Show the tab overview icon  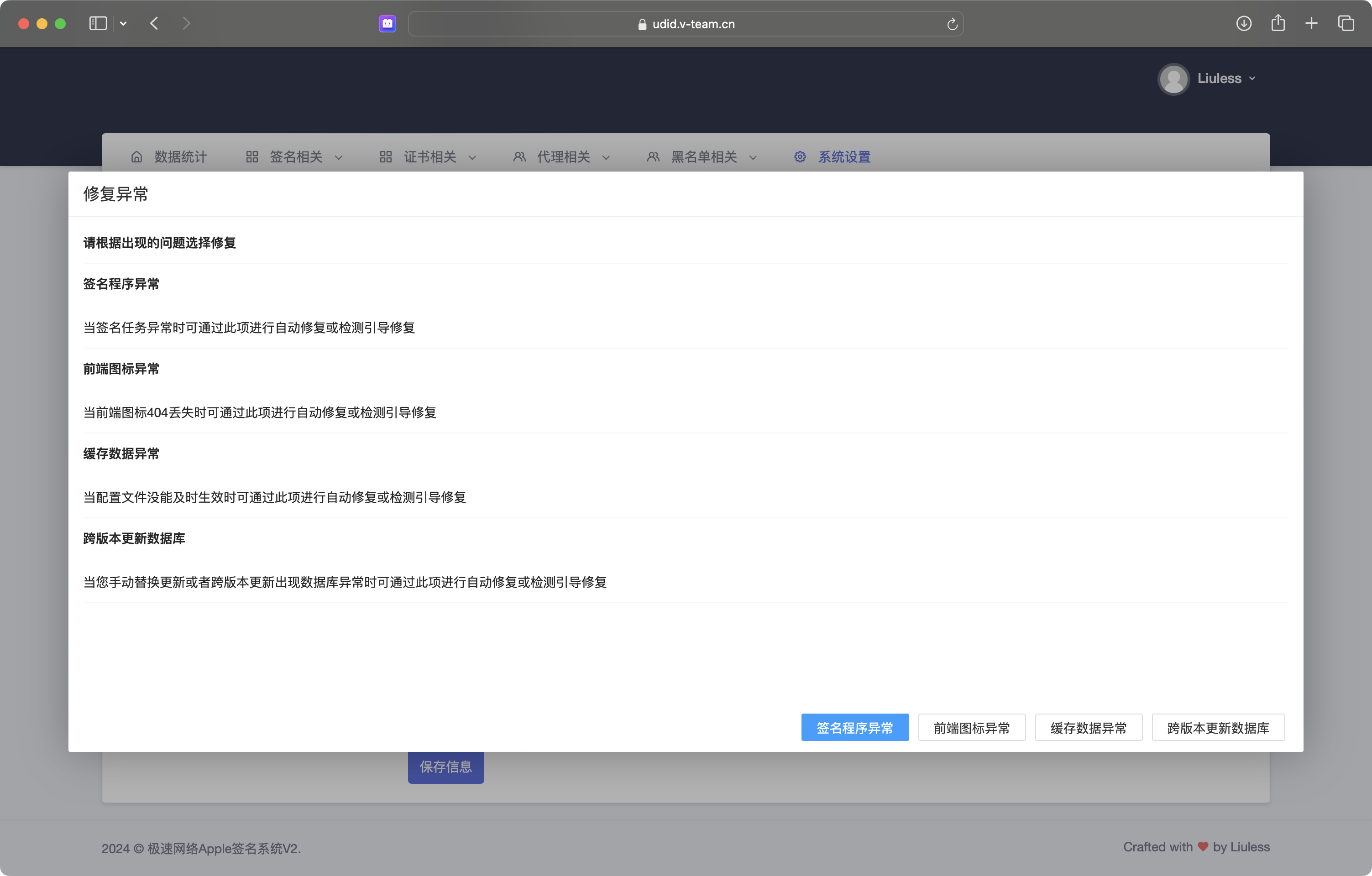coord(1346,23)
